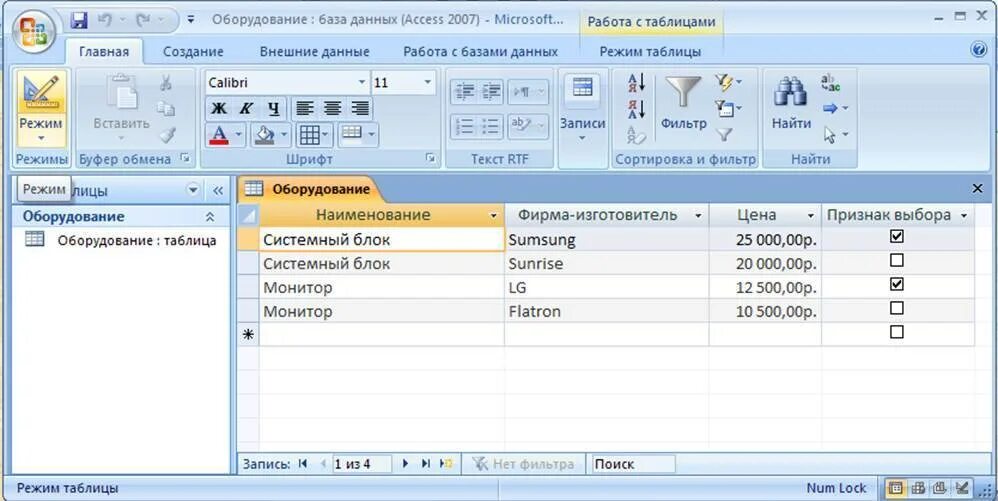Open the Работа с базами данных tab
998x501 pixels.
[481, 52]
